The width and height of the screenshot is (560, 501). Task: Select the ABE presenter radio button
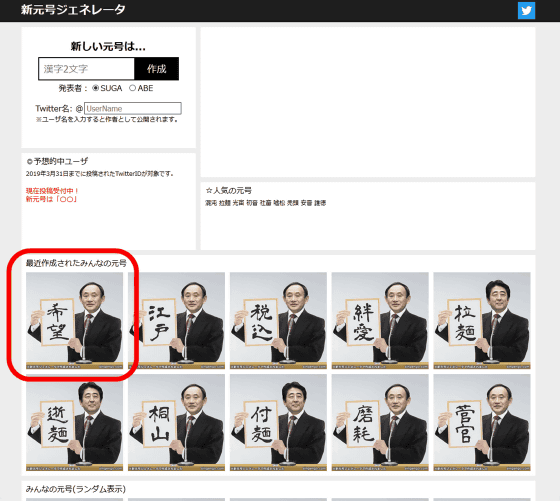click(132, 88)
